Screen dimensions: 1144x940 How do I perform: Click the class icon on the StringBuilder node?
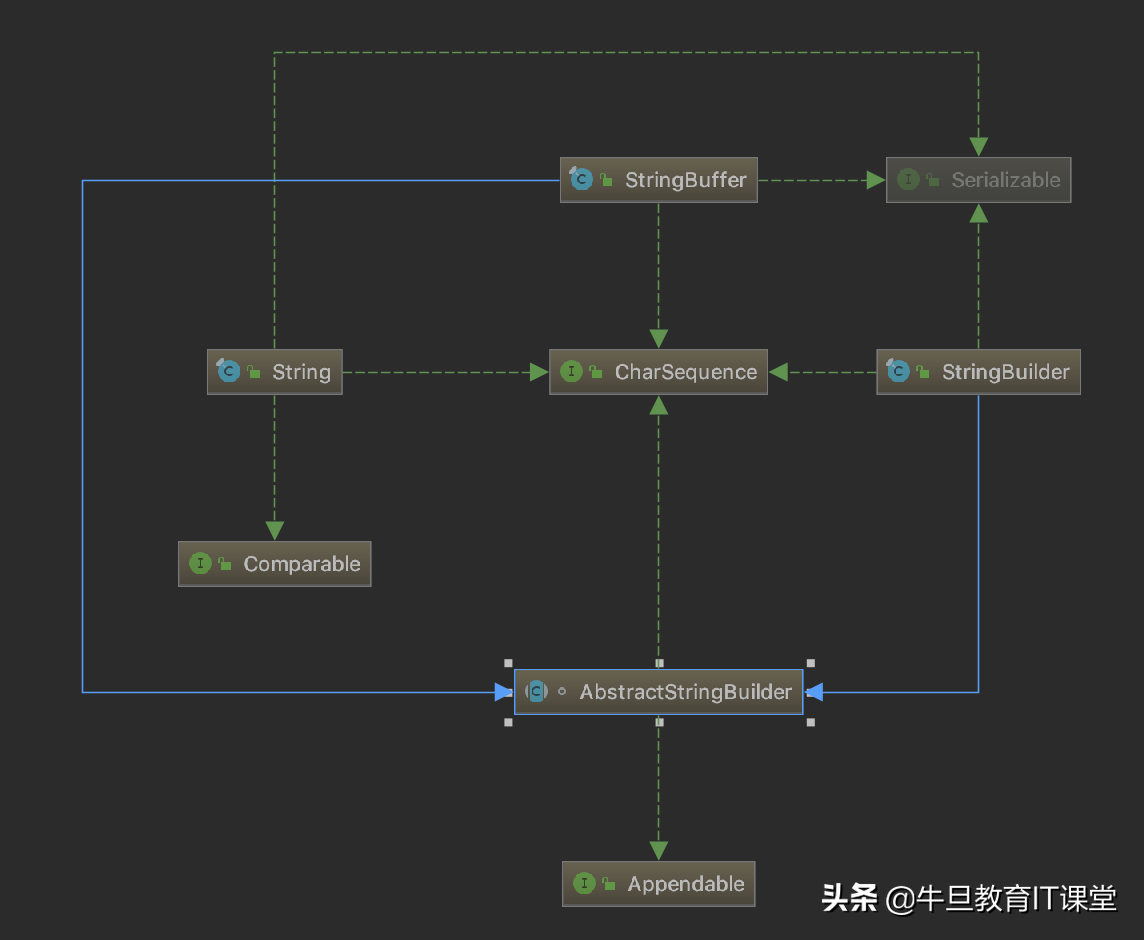[897, 371]
